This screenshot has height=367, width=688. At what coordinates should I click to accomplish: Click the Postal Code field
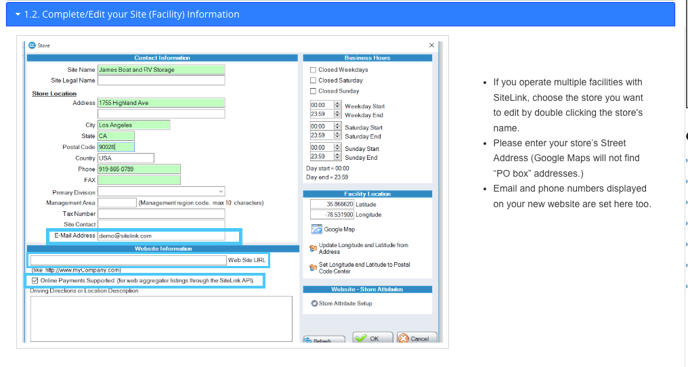[x=116, y=147]
